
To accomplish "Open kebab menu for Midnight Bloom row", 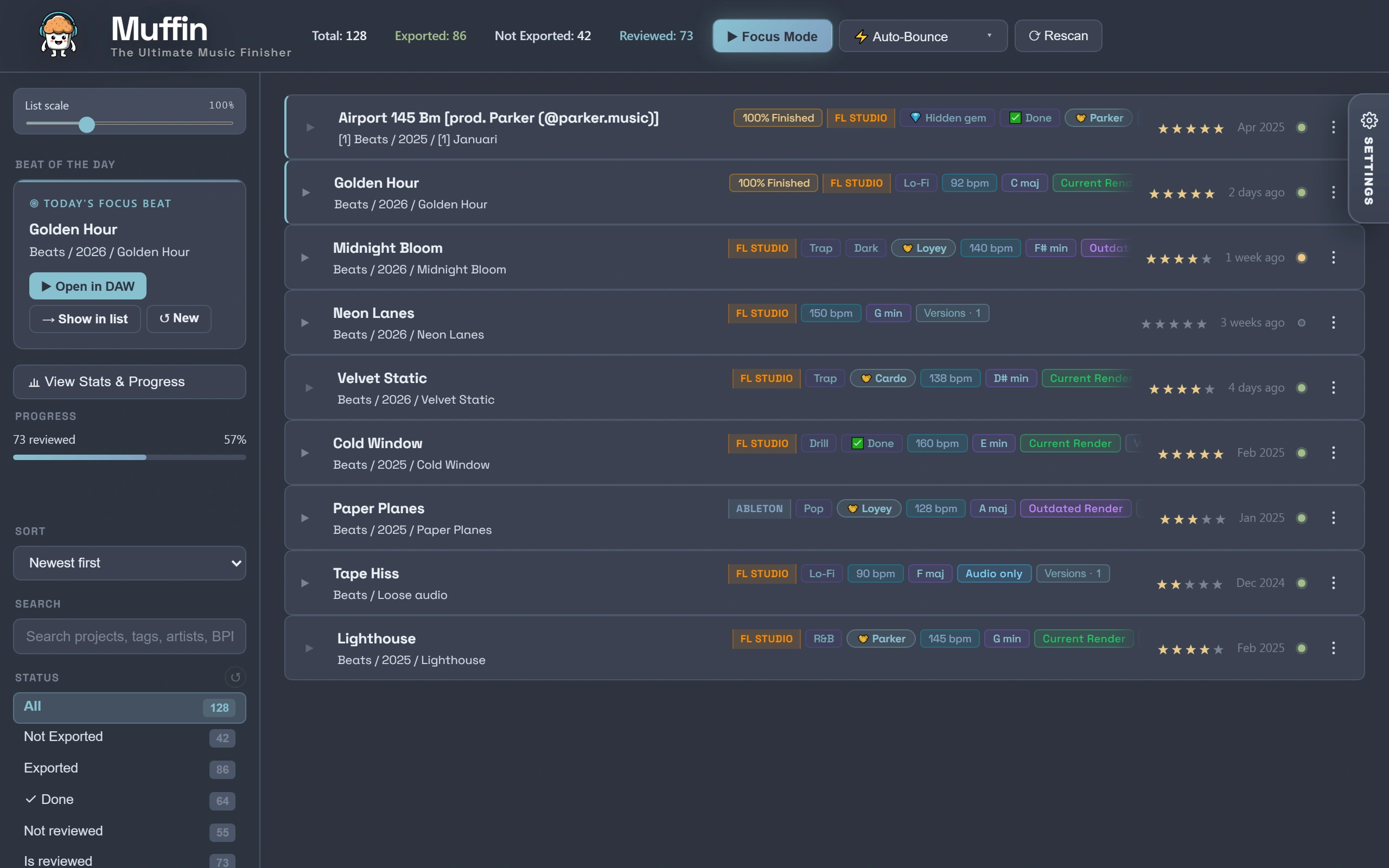I will (1333, 258).
